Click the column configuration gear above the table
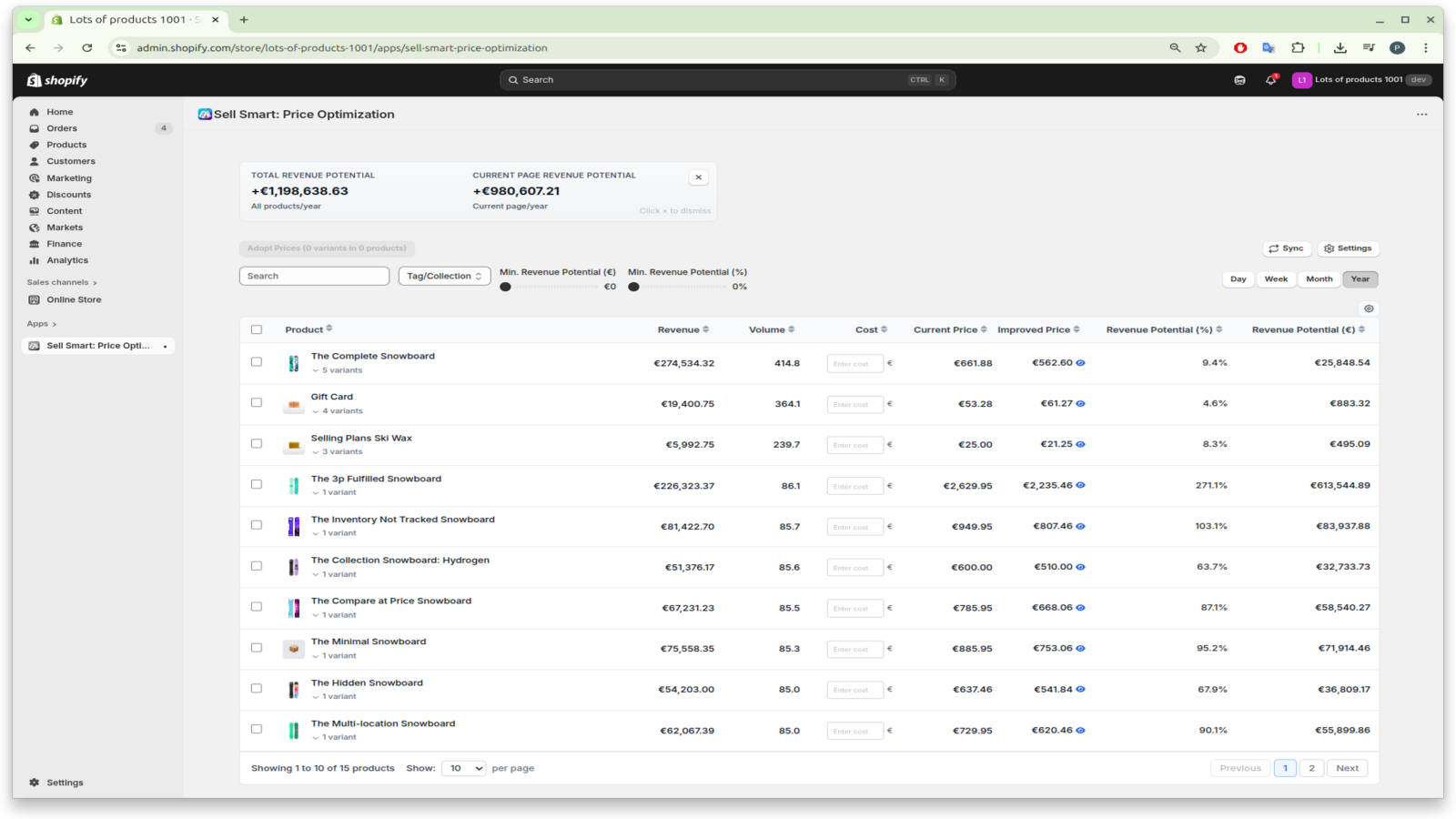The width and height of the screenshot is (1456, 819). pyautogui.click(x=1369, y=308)
